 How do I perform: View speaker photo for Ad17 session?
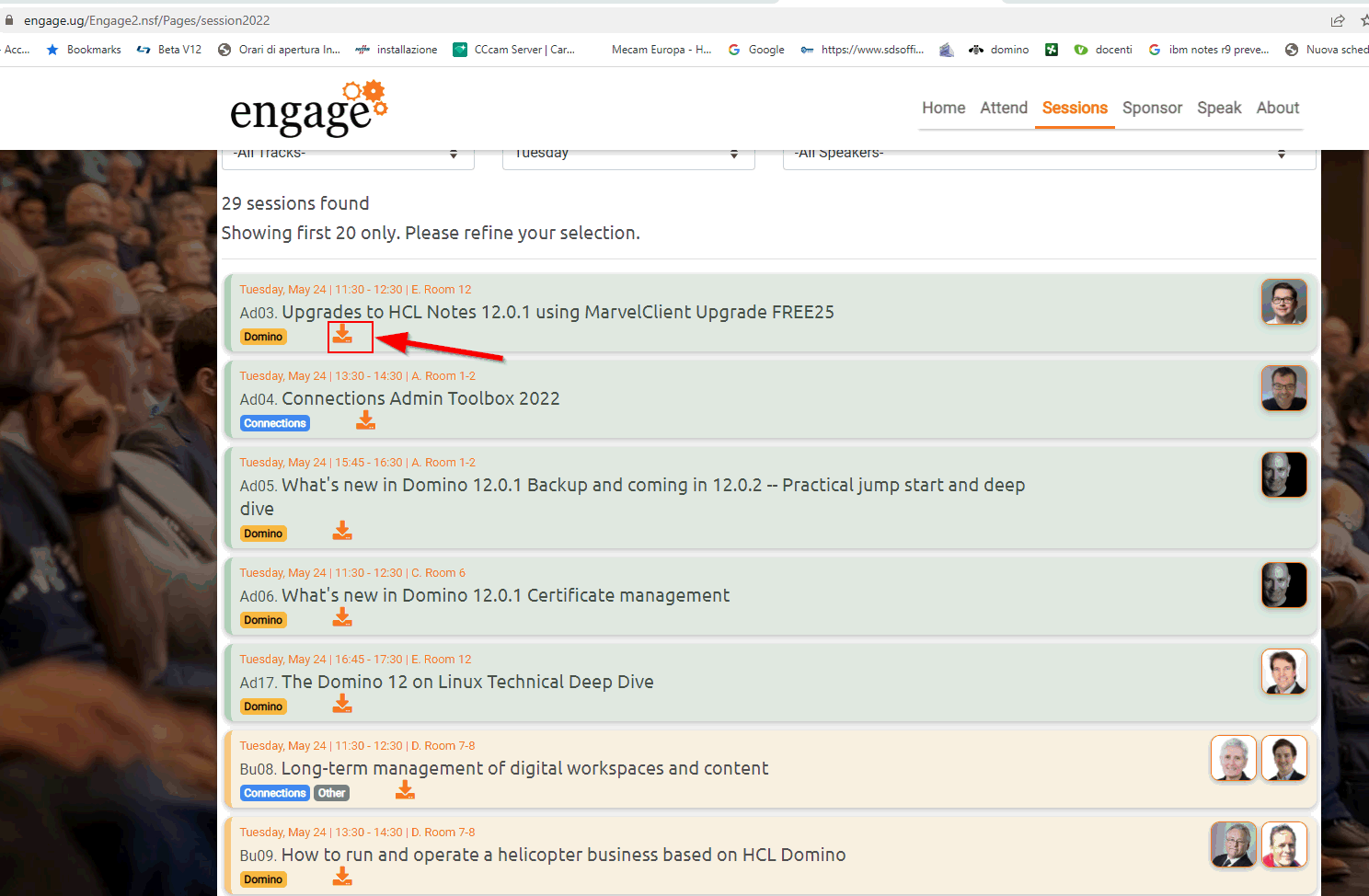point(1284,672)
